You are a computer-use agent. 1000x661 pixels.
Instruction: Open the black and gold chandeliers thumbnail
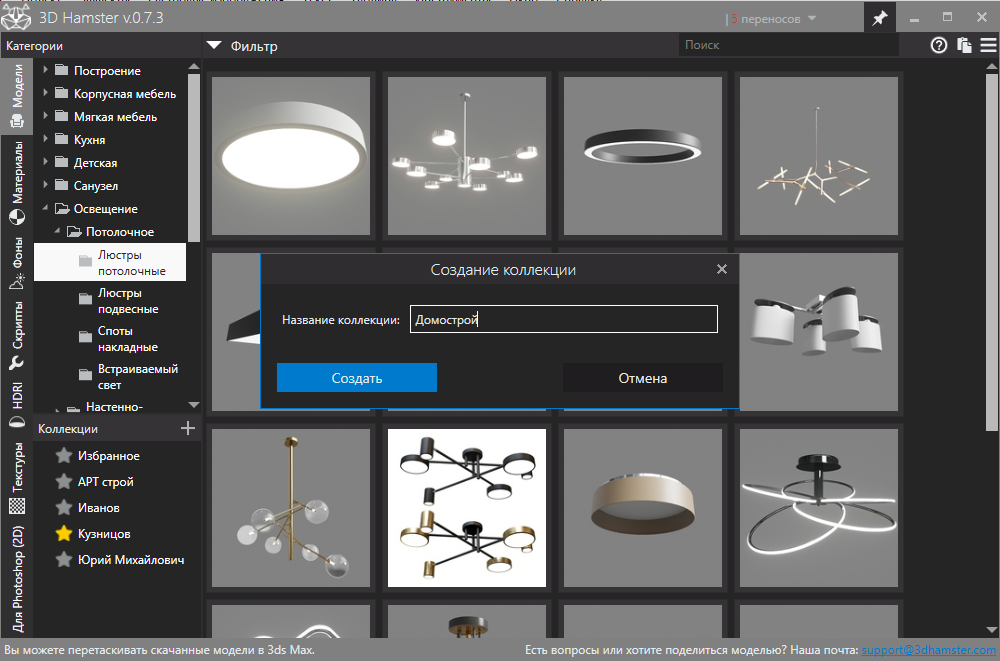point(467,508)
